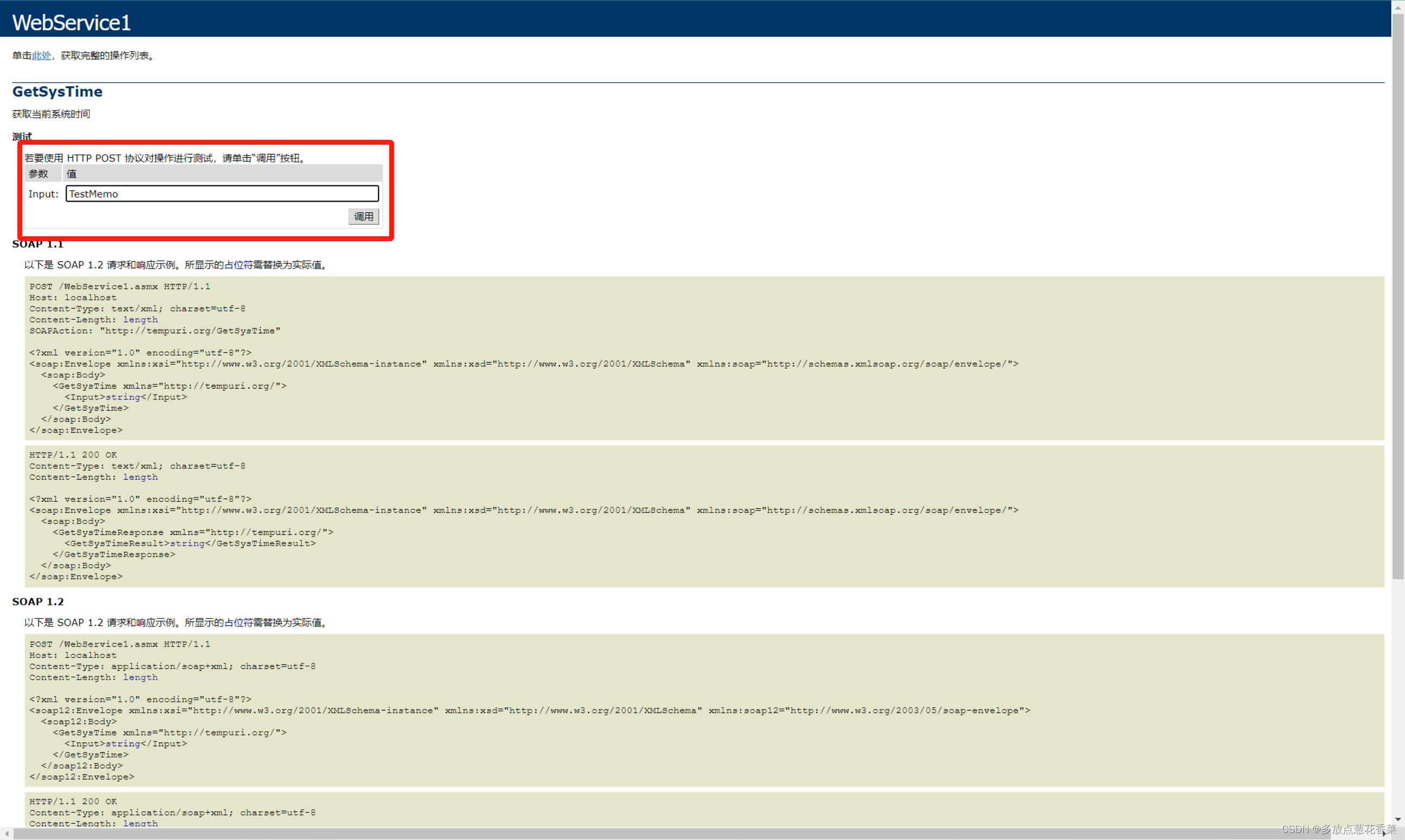Viewport: 1405px width, 840px height.
Task: Open the 此处 link for full operation list
Action: pos(41,55)
